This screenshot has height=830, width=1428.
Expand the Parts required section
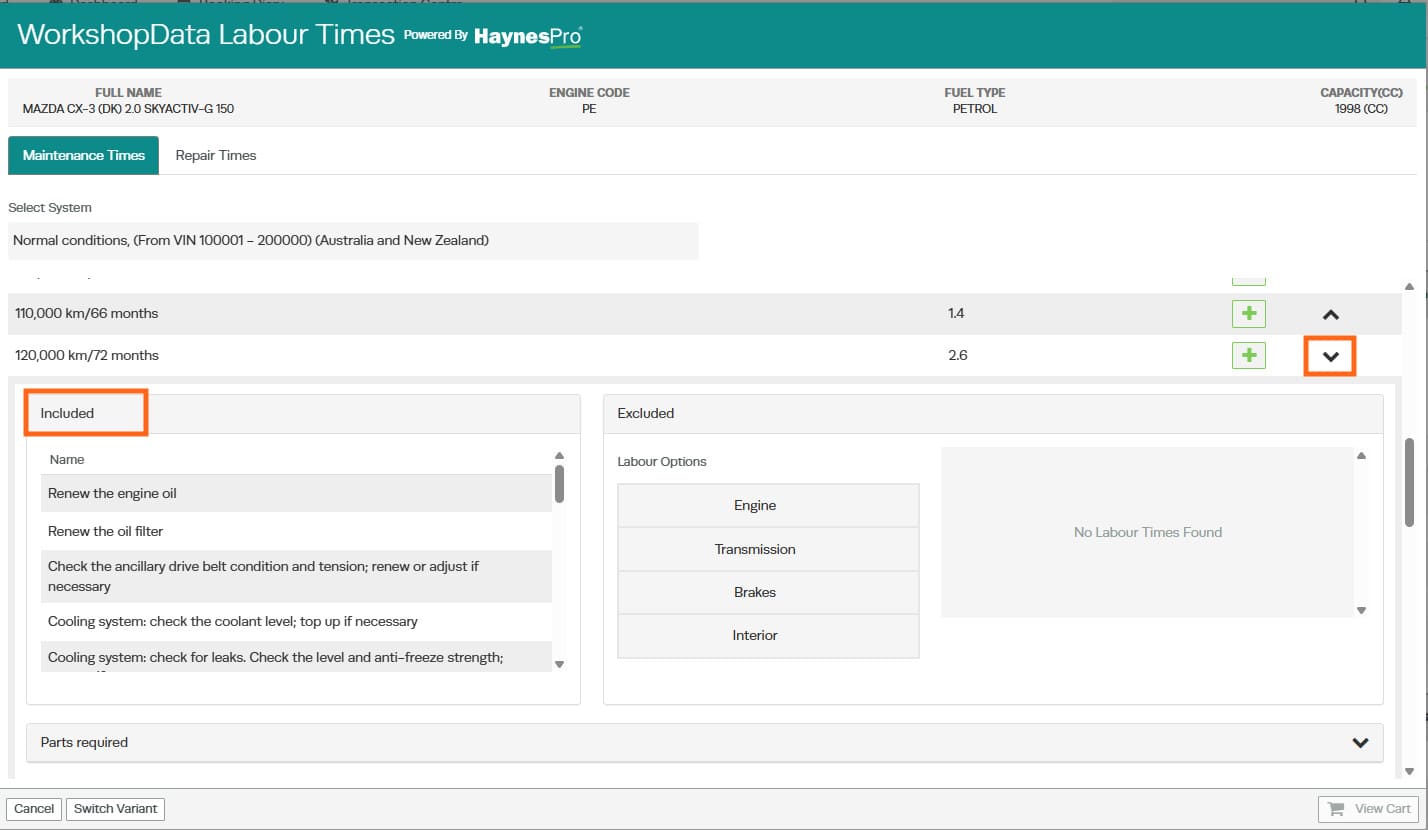(x=1360, y=743)
